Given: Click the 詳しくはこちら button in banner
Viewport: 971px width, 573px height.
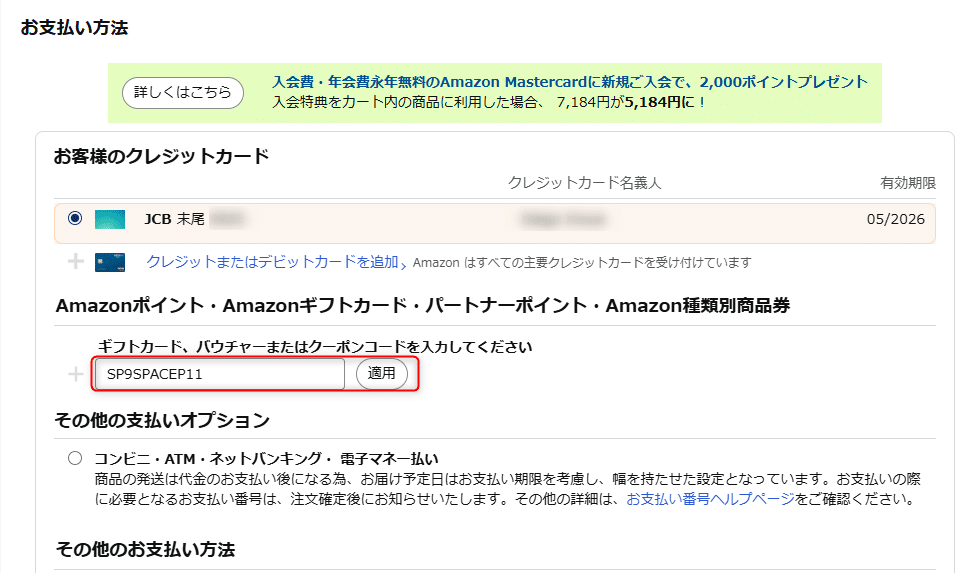Looking at the screenshot, I should pyautogui.click(x=183, y=93).
